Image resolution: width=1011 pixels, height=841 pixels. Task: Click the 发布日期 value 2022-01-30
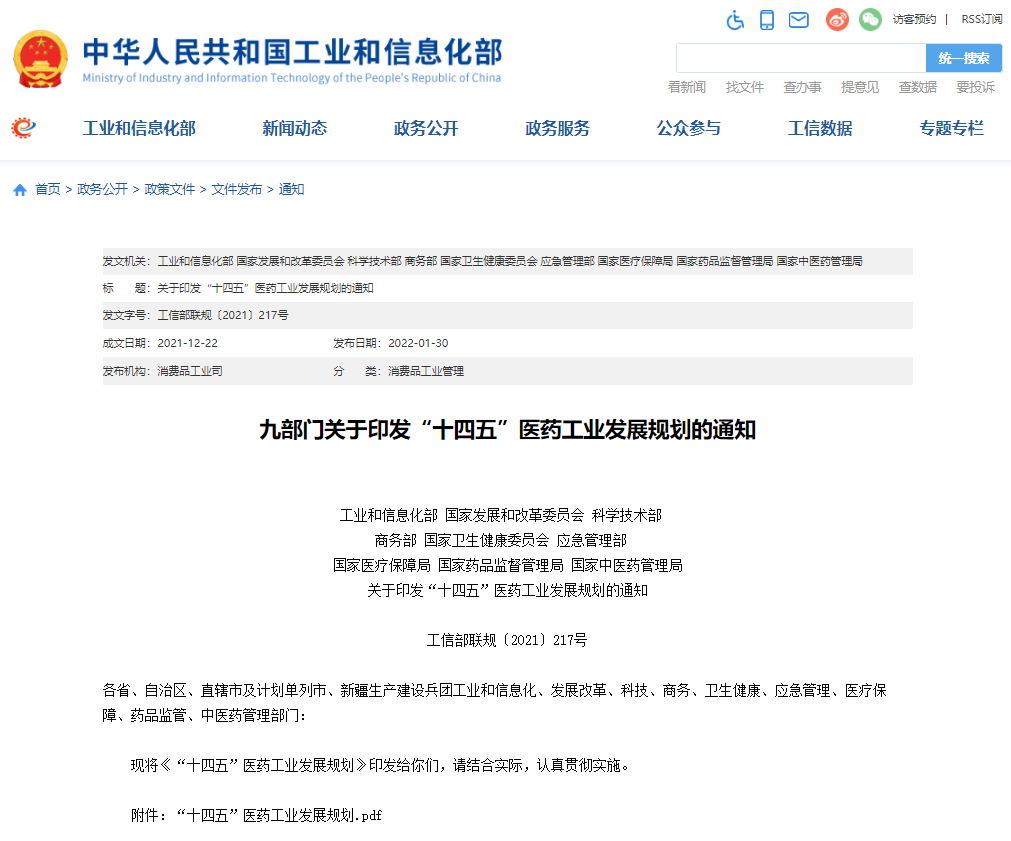pyautogui.click(x=418, y=343)
